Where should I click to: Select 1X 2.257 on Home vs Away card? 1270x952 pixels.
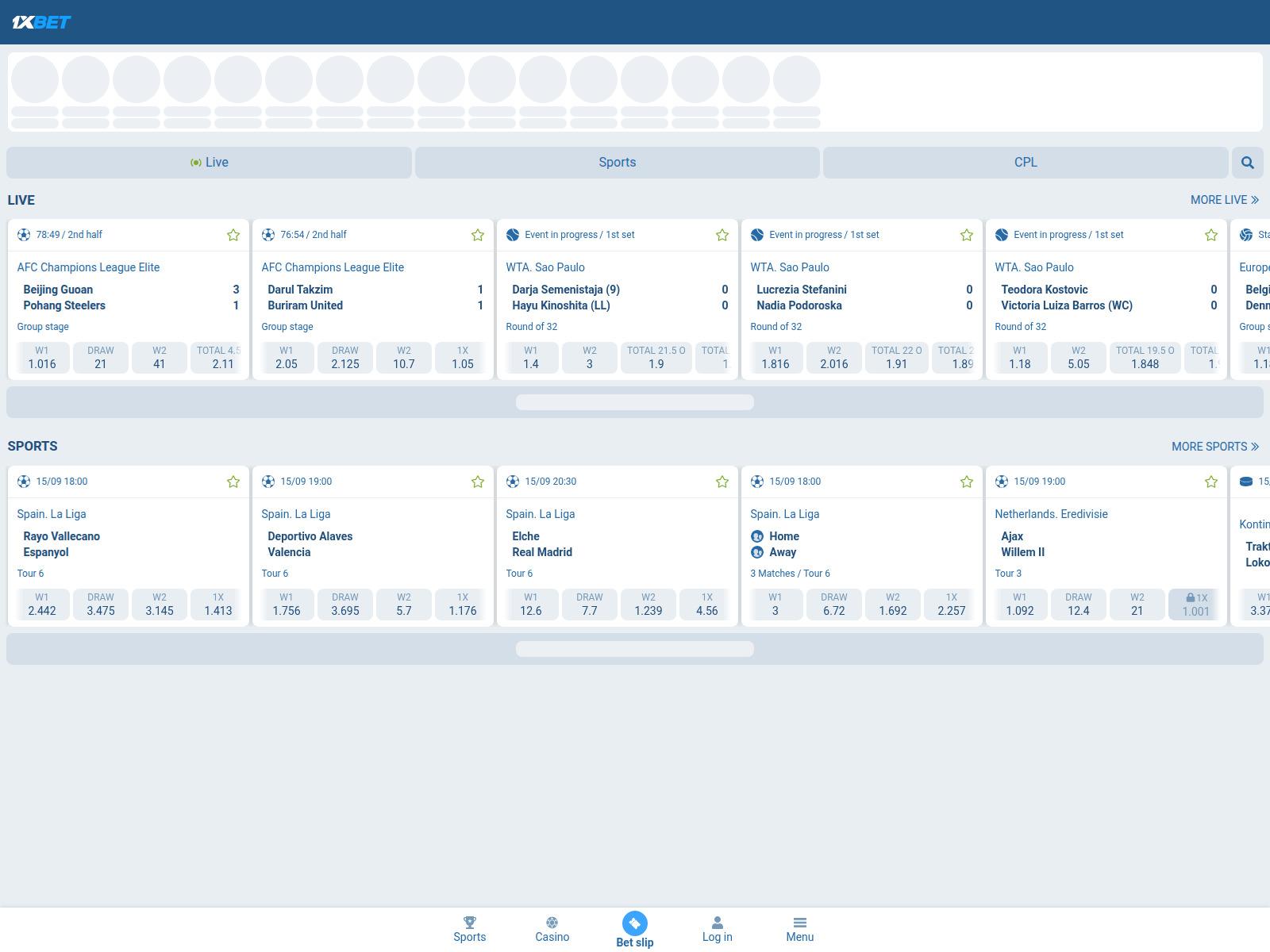(952, 605)
